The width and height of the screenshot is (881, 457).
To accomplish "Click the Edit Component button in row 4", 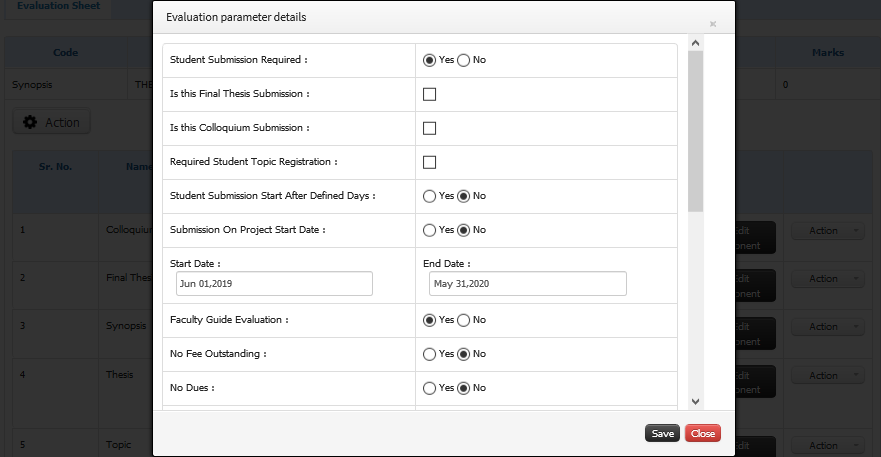I will [x=755, y=382].
